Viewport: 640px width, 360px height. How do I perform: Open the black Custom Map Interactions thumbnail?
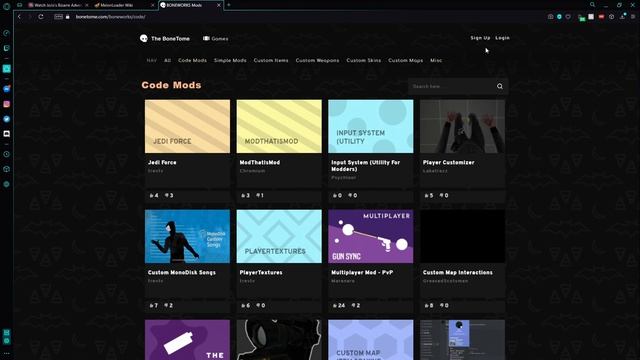462,236
